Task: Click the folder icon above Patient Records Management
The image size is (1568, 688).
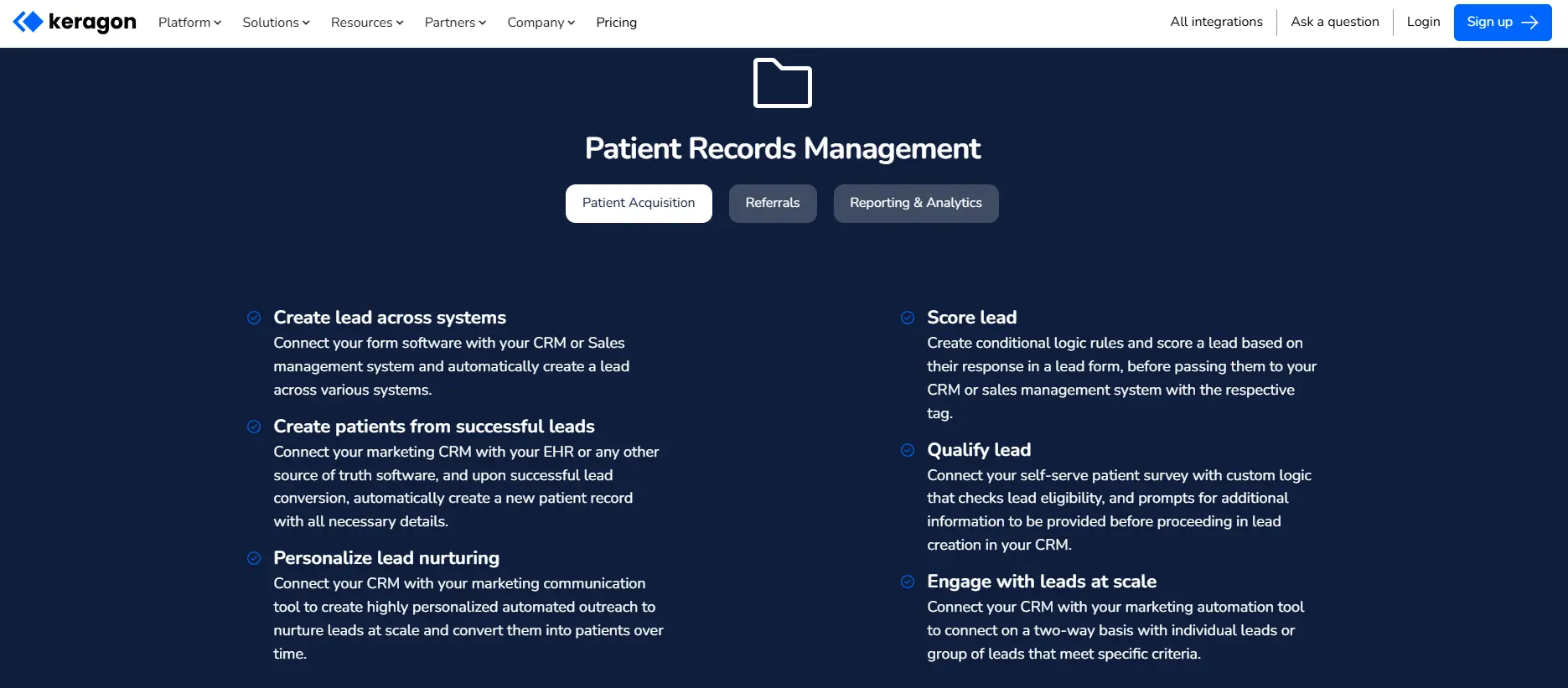Action: click(783, 83)
